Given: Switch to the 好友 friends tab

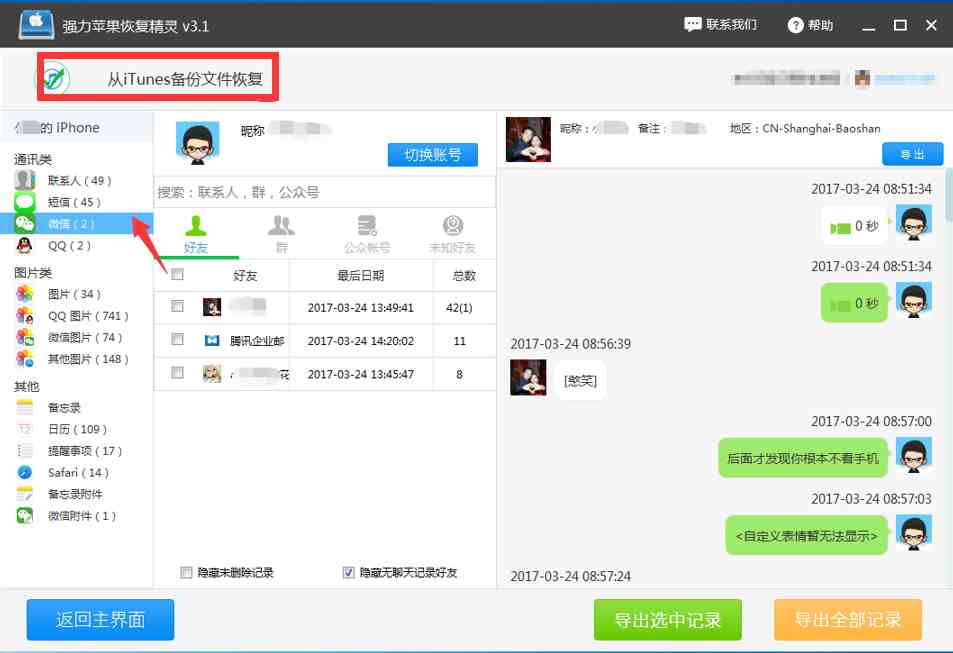Looking at the screenshot, I should tap(196, 234).
